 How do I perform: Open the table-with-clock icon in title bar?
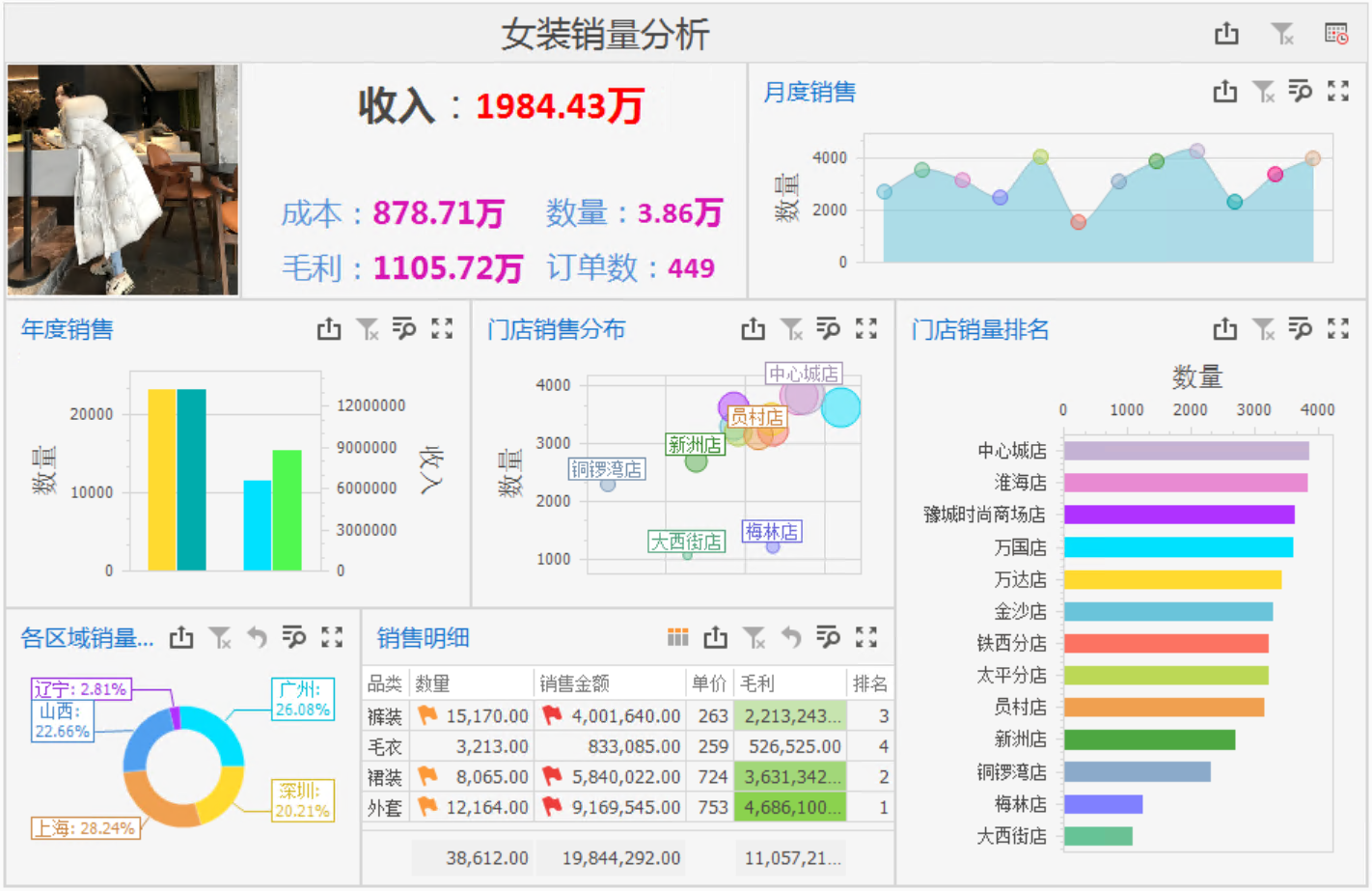[x=1336, y=34]
